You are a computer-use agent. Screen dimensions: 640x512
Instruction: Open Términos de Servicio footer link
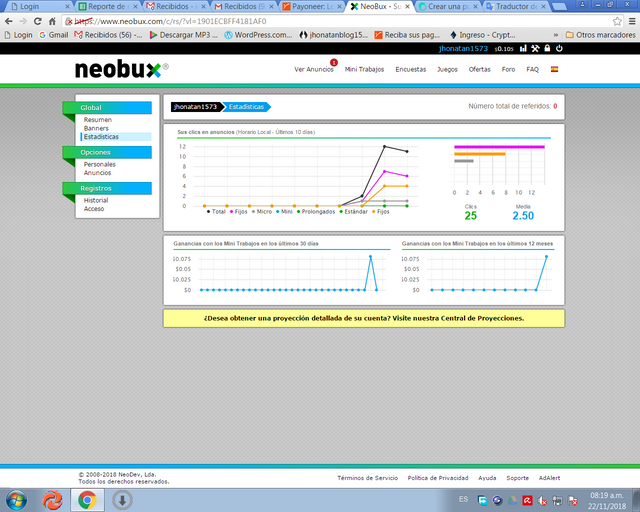coord(367,478)
